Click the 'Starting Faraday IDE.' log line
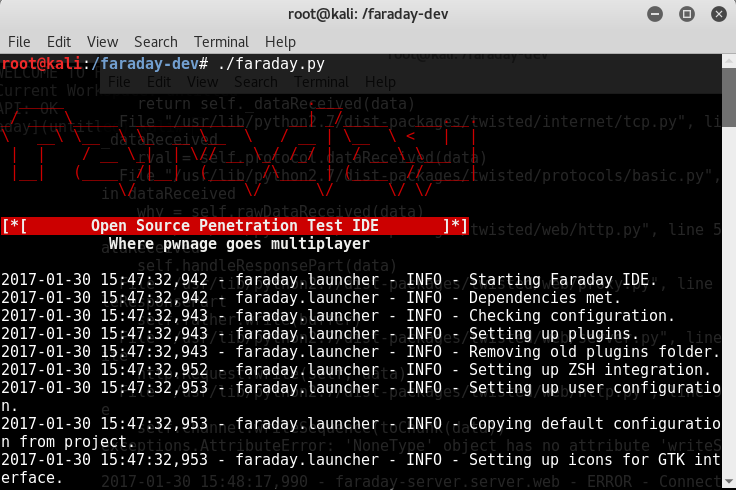This screenshot has width=736, height=490. coord(329,280)
